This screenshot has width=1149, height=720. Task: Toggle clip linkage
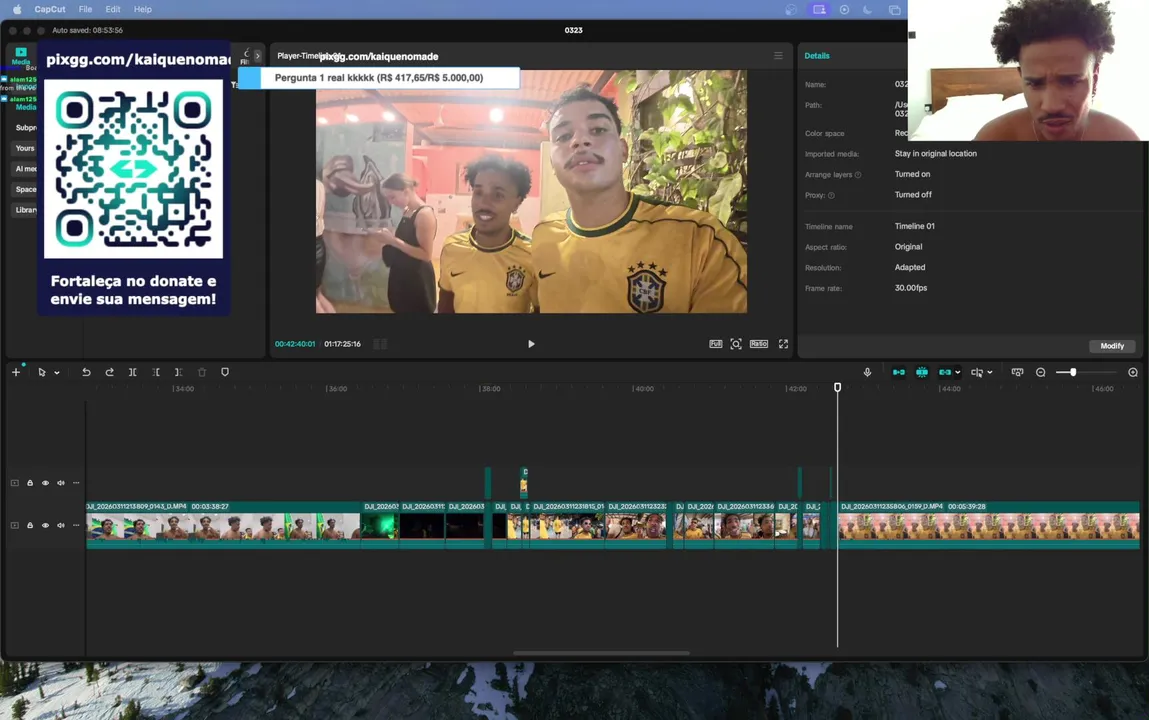[945, 372]
